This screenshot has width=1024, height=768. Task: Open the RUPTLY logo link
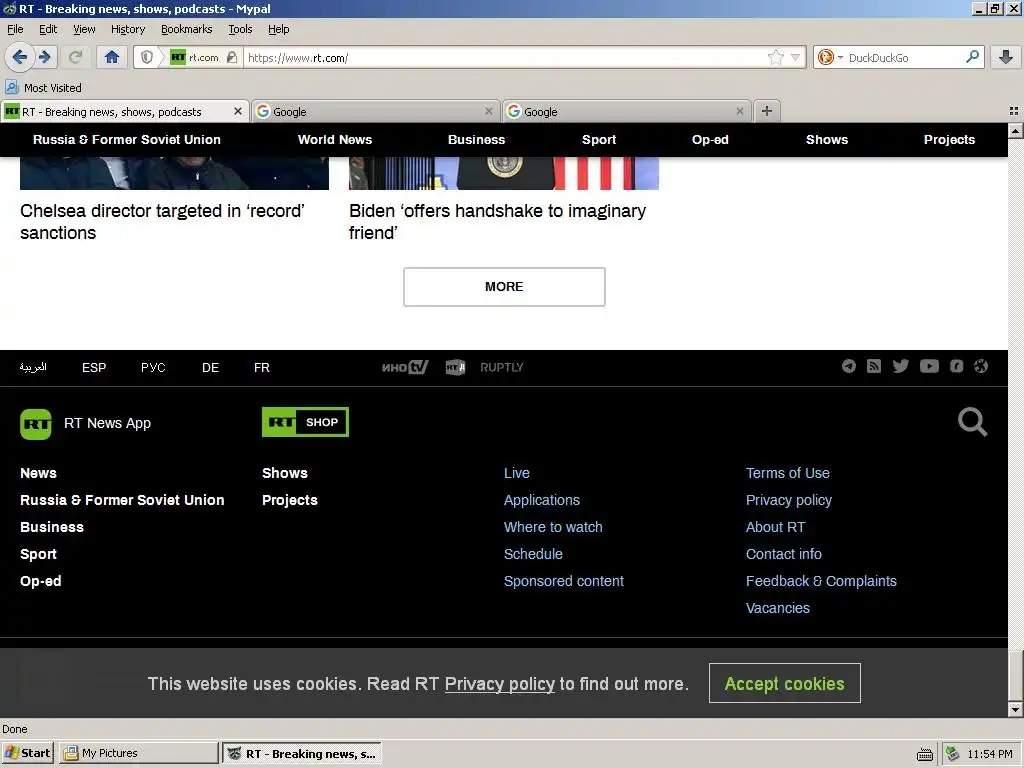[x=502, y=367]
